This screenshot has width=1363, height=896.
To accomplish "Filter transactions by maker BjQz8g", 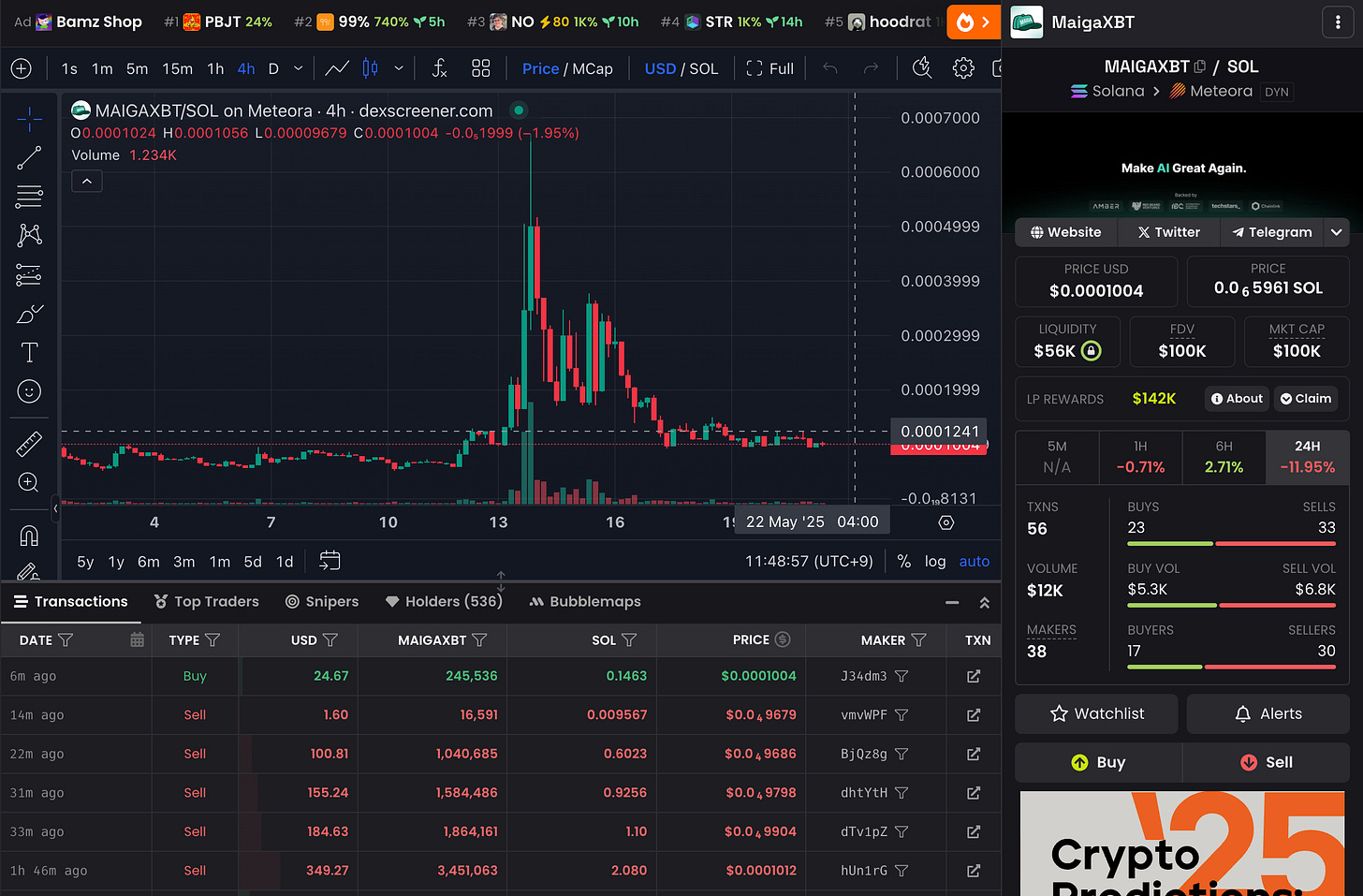I will (x=901, y=754).
